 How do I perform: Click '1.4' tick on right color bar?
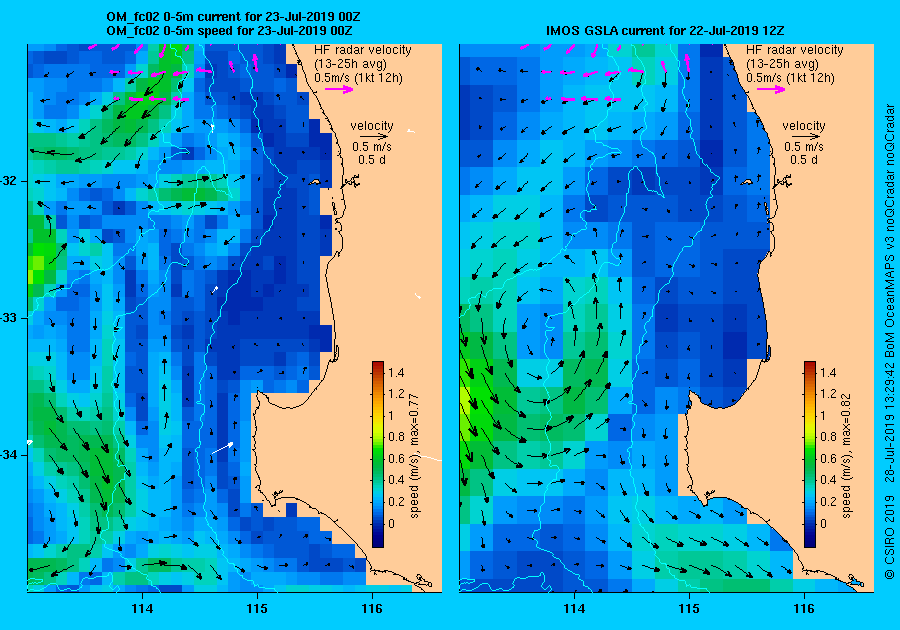pos(828,373)
